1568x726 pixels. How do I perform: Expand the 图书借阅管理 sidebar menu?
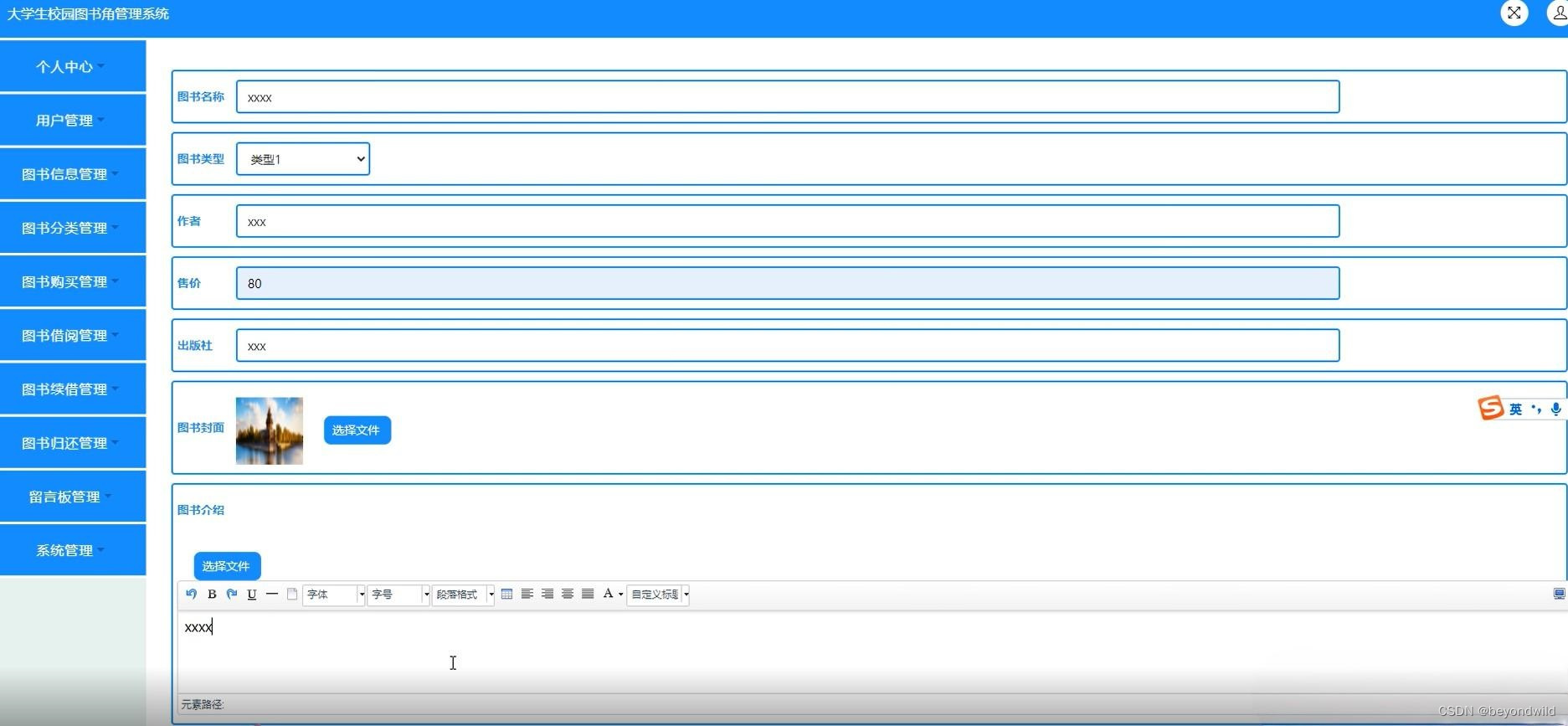click(73, 335)
